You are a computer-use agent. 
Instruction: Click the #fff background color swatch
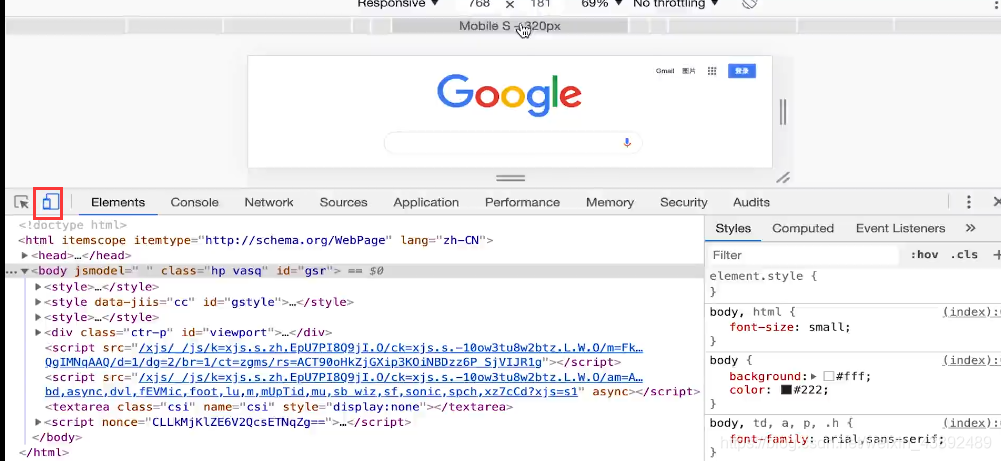point(829,377)
